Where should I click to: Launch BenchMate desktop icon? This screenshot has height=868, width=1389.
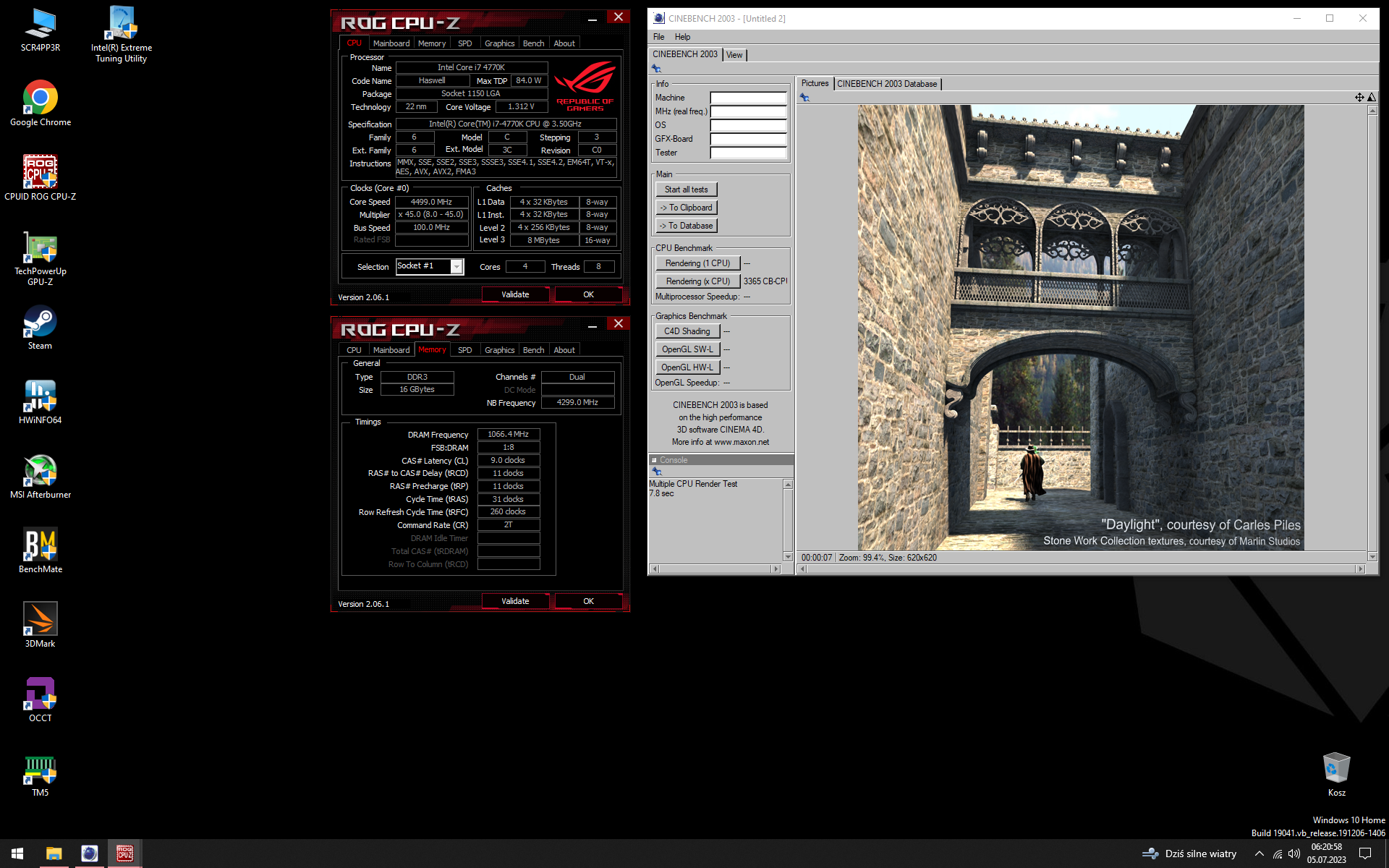41,551
